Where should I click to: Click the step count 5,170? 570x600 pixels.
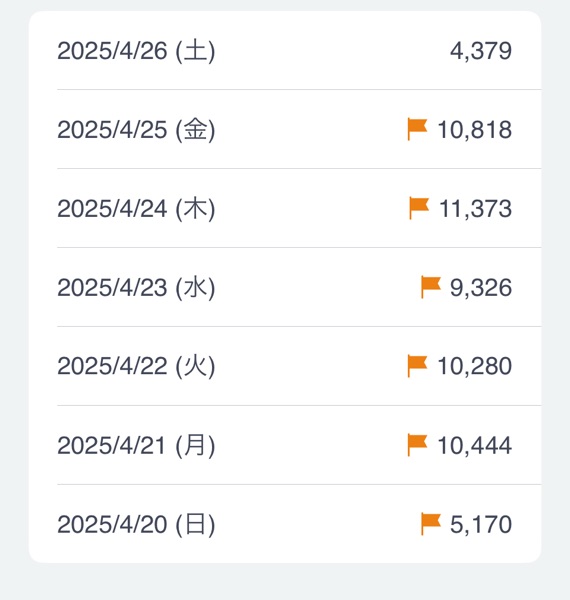coord(481,524)
